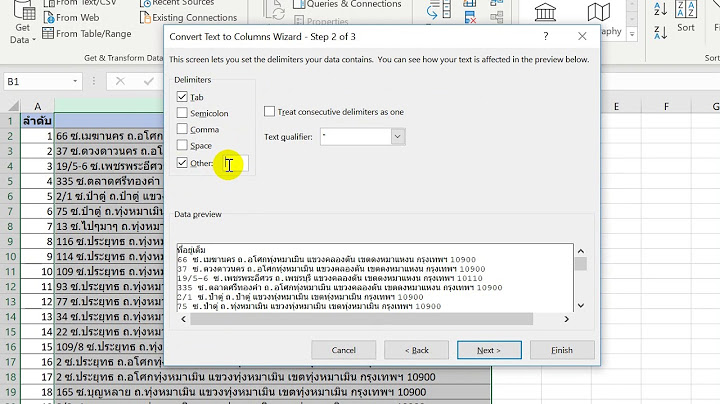Click cell A19 containing 18
This screenshot has height=404, width=720.
(x=38, y=392)
